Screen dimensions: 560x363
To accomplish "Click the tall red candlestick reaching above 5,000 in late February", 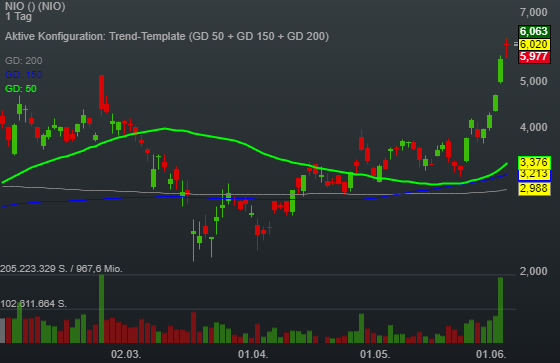I will (x=101, y=92).
